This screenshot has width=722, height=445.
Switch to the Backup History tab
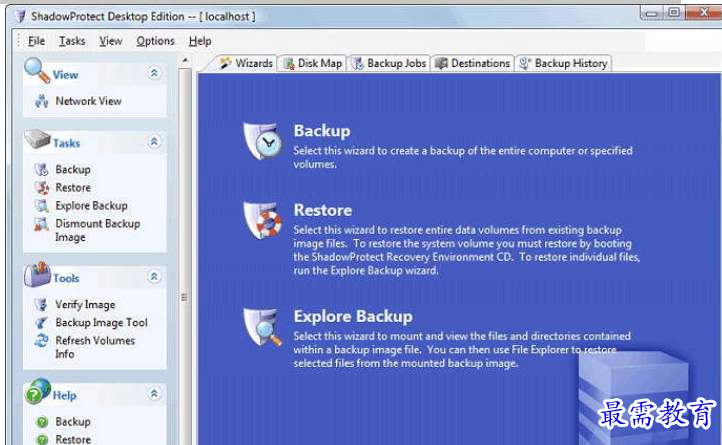pyautogui.click(x=563, y=63)
